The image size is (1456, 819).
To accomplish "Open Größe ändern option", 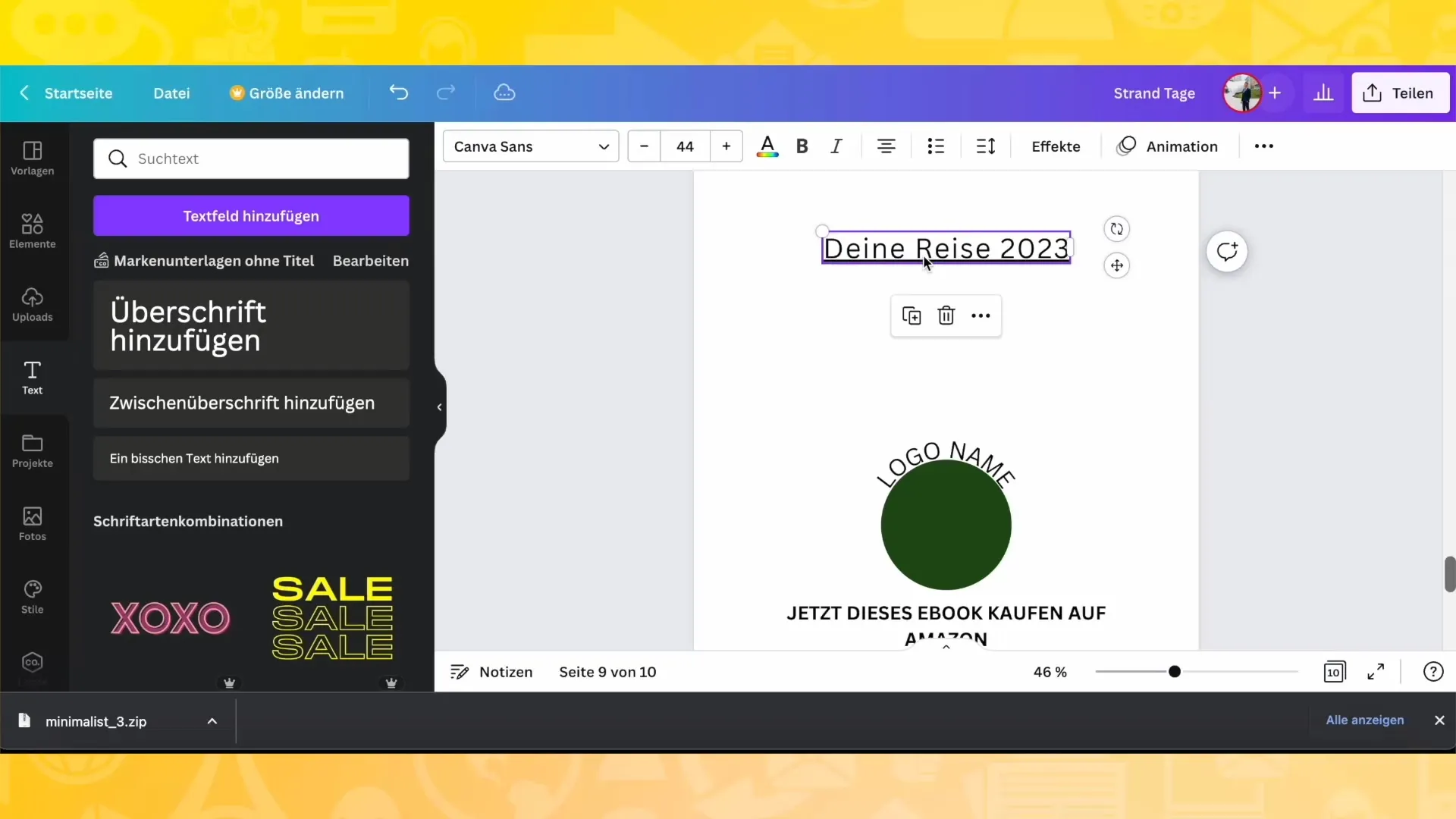I will coord(287,93).
